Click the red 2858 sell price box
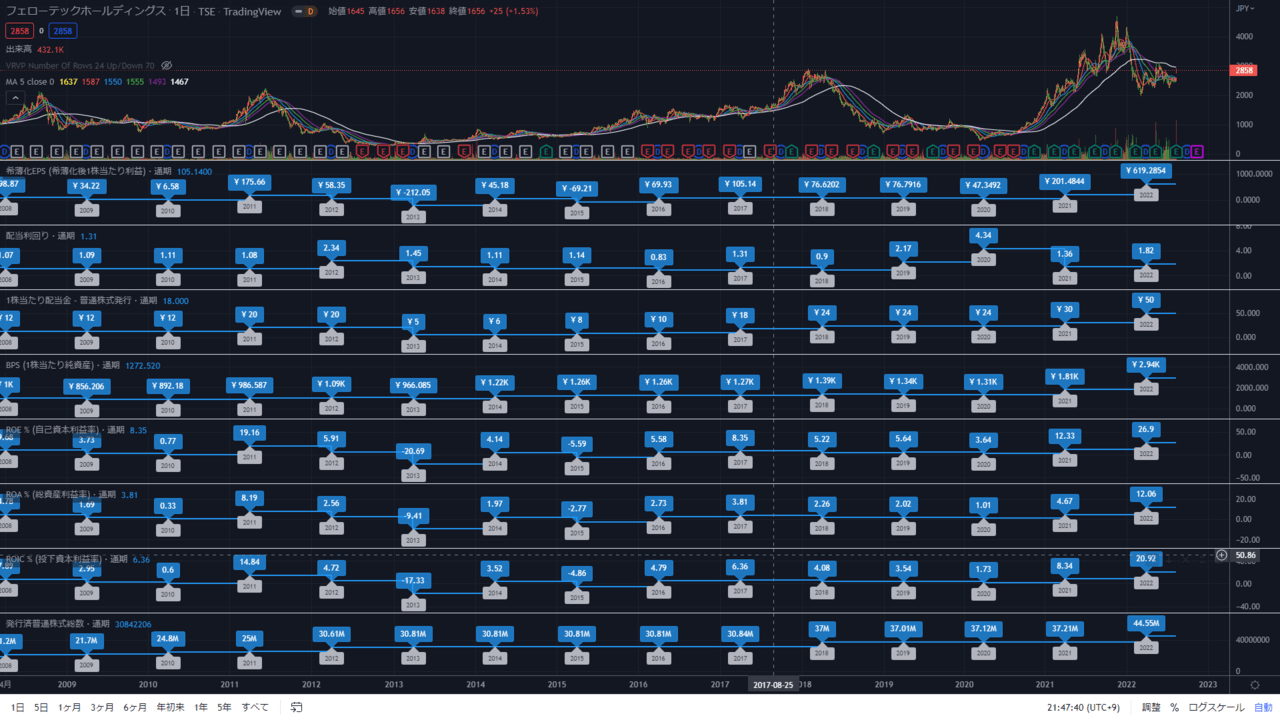This screenshot has width=1280, height=720. pos(18,31)
